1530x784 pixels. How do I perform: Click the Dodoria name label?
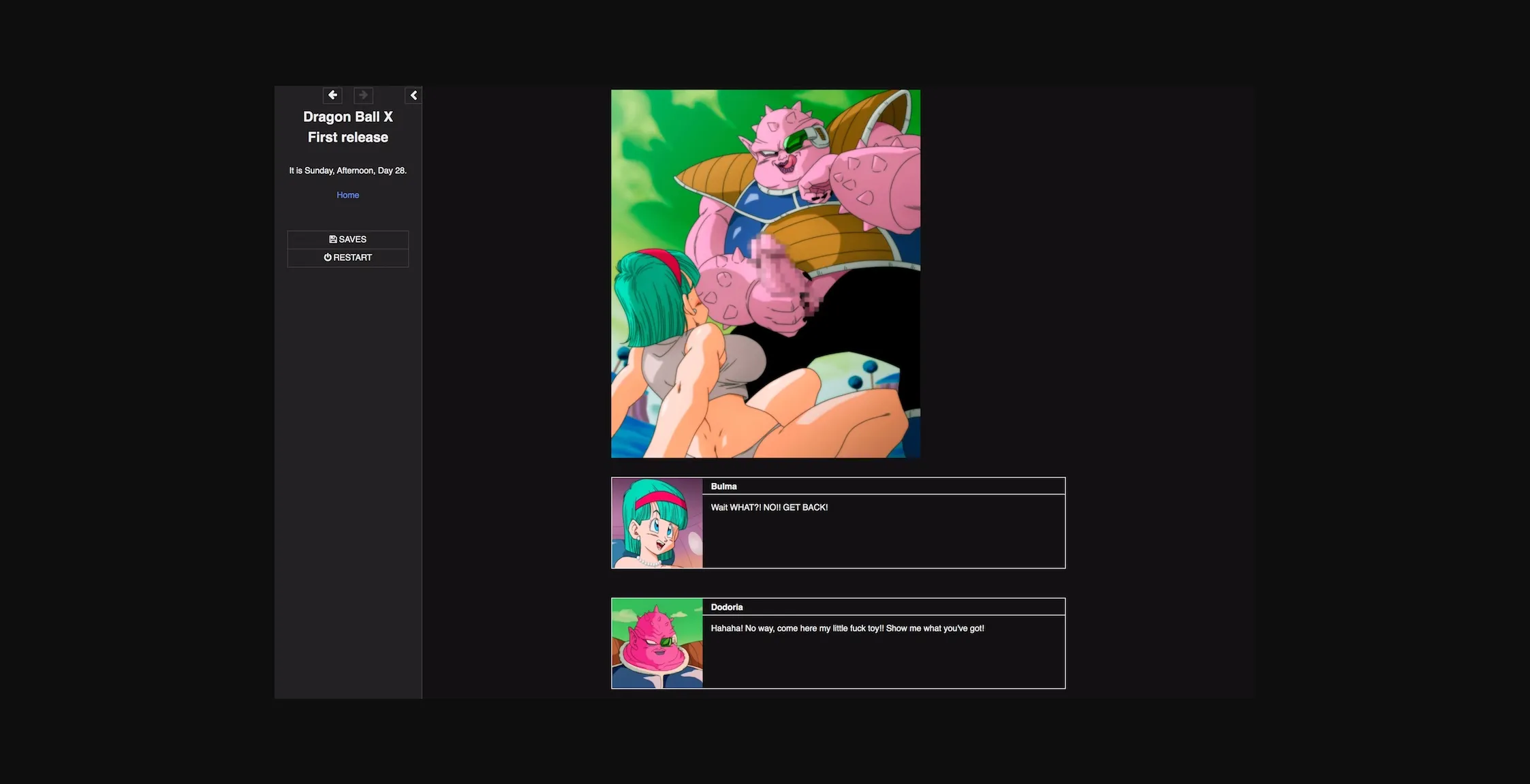(726, 607)
